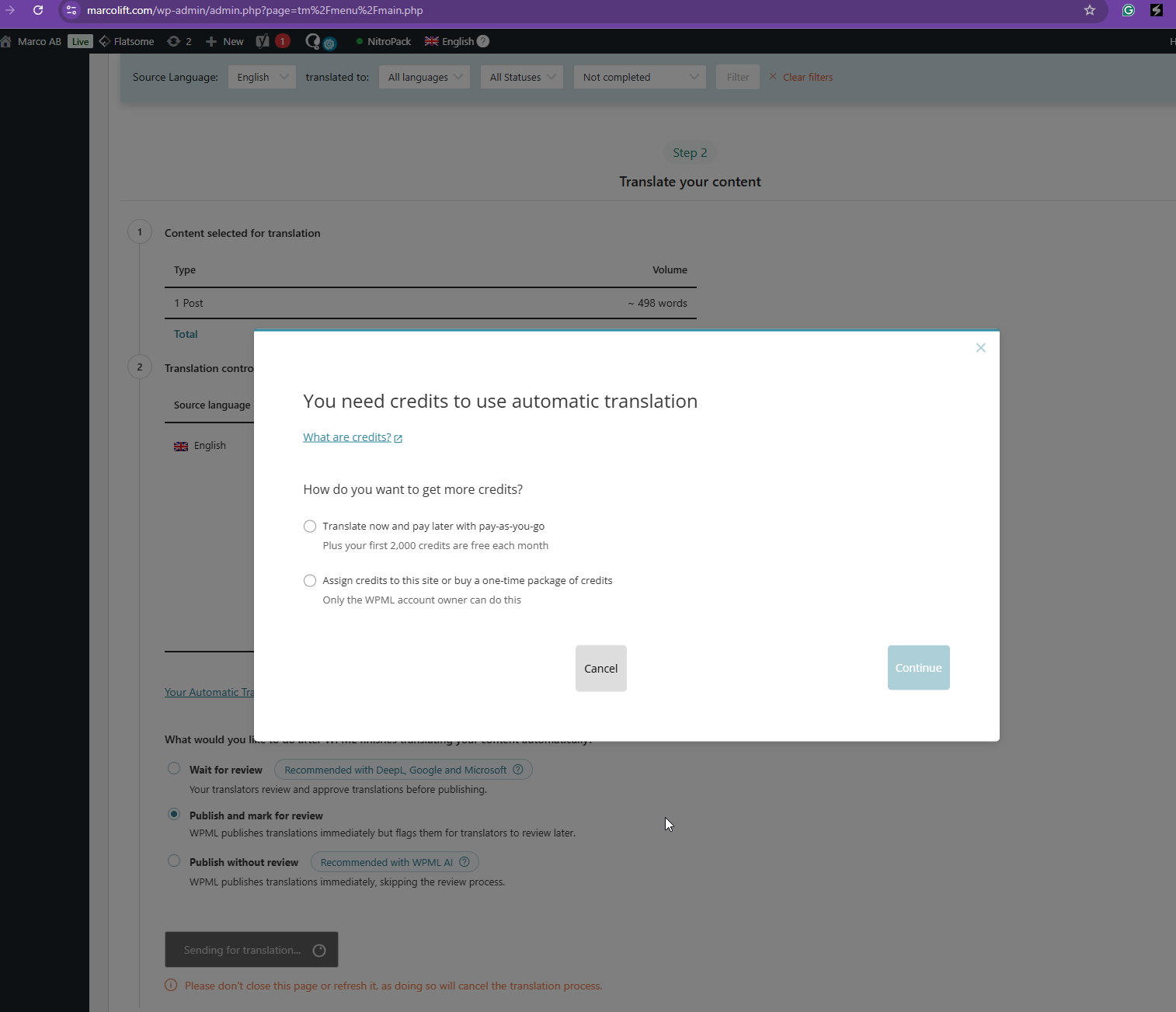Open Yoast SEO icon in admin bar
This screenshot has height=1012, width=1176.
coord(263,41)
